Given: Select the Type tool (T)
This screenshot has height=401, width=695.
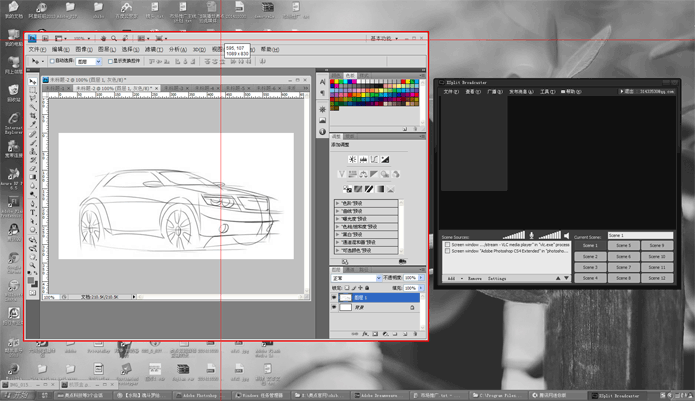Looking at the screenshot, I should (33, 213).
